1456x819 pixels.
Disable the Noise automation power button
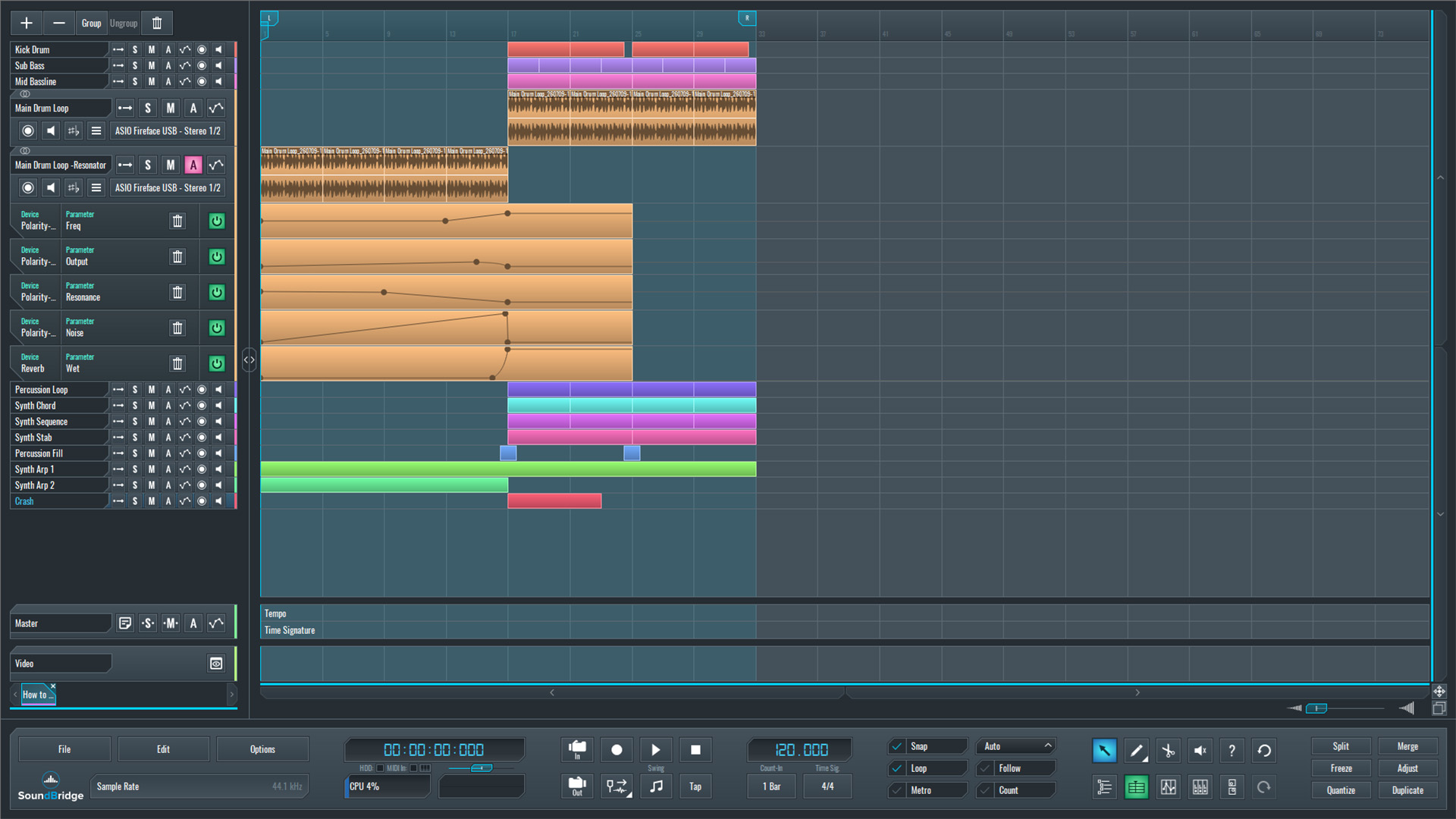[217, 328]
